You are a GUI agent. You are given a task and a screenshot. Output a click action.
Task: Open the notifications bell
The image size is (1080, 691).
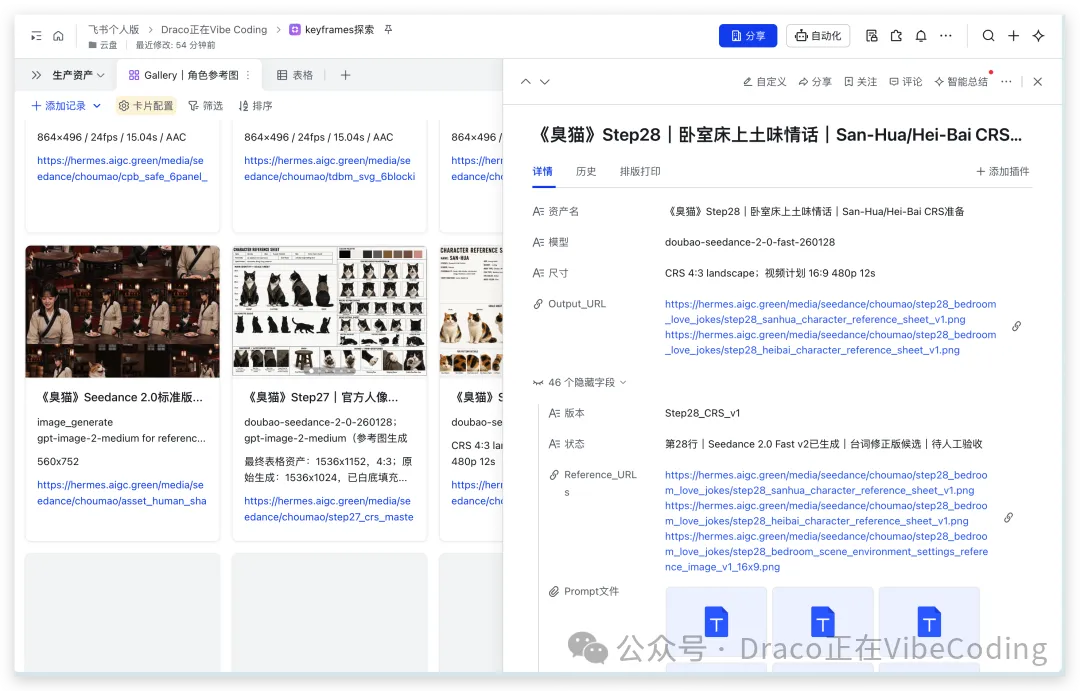tap(921, 36)
